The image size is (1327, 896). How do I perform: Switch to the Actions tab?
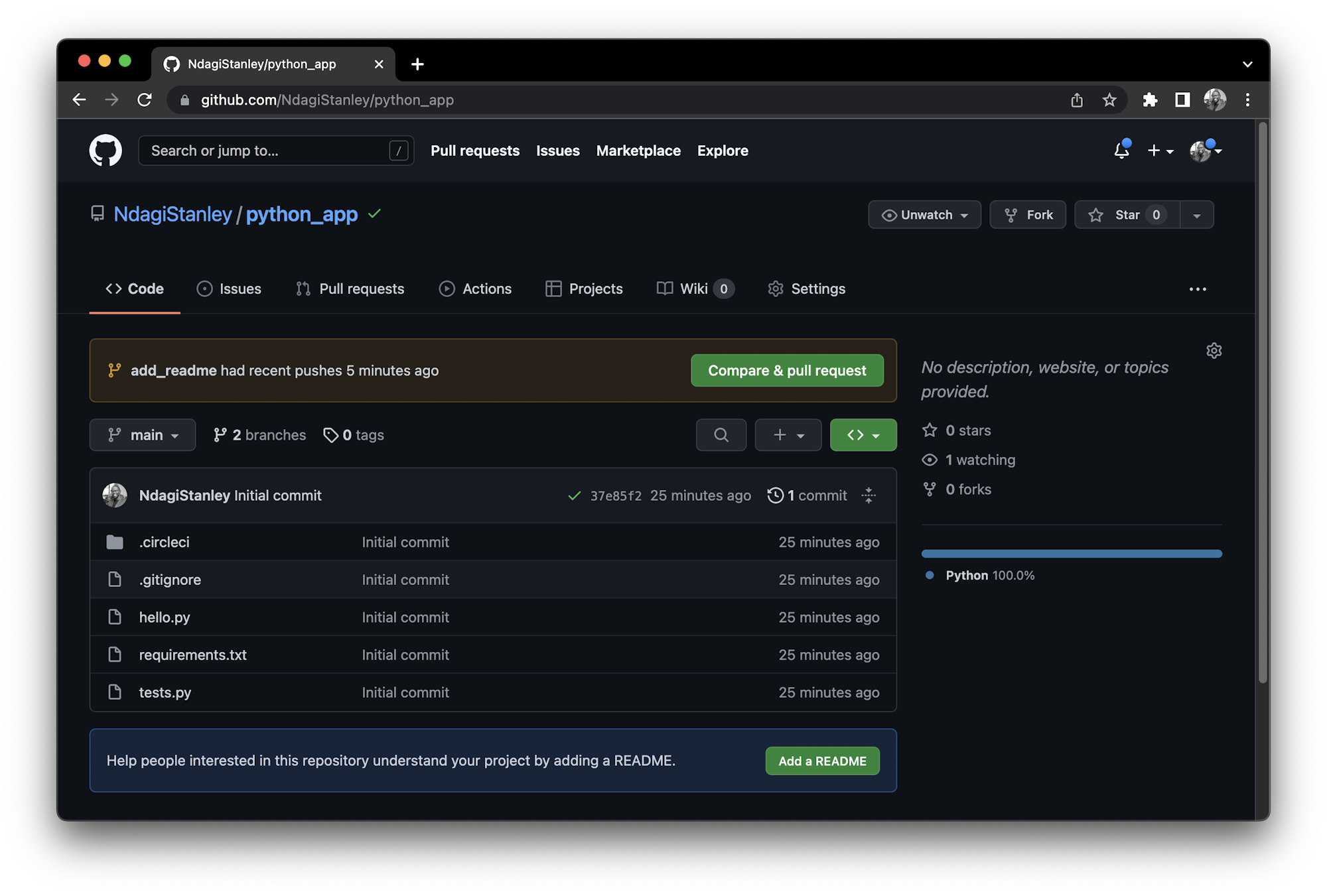475,288
